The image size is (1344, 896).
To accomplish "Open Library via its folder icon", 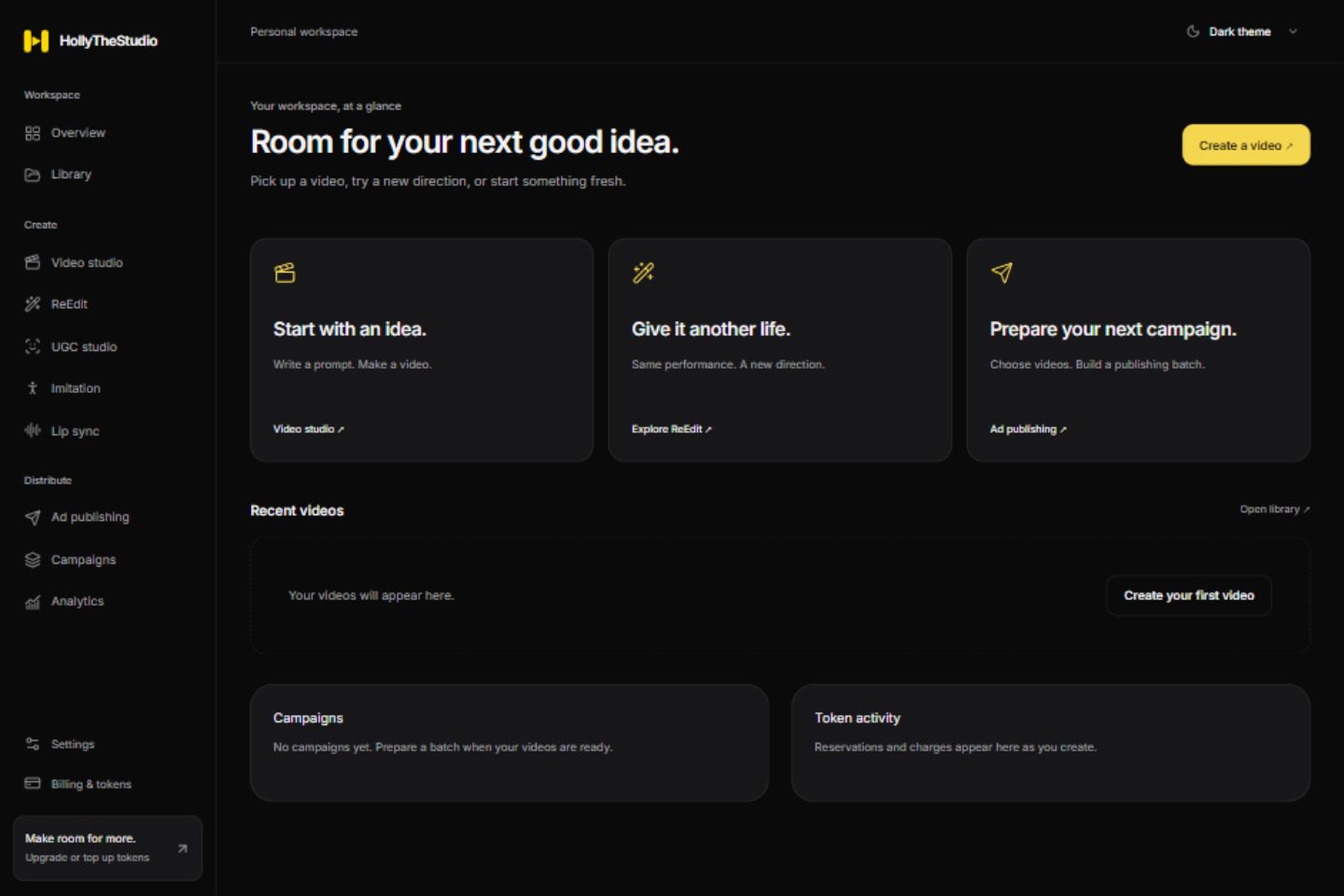I will click(x=33, y=175).
